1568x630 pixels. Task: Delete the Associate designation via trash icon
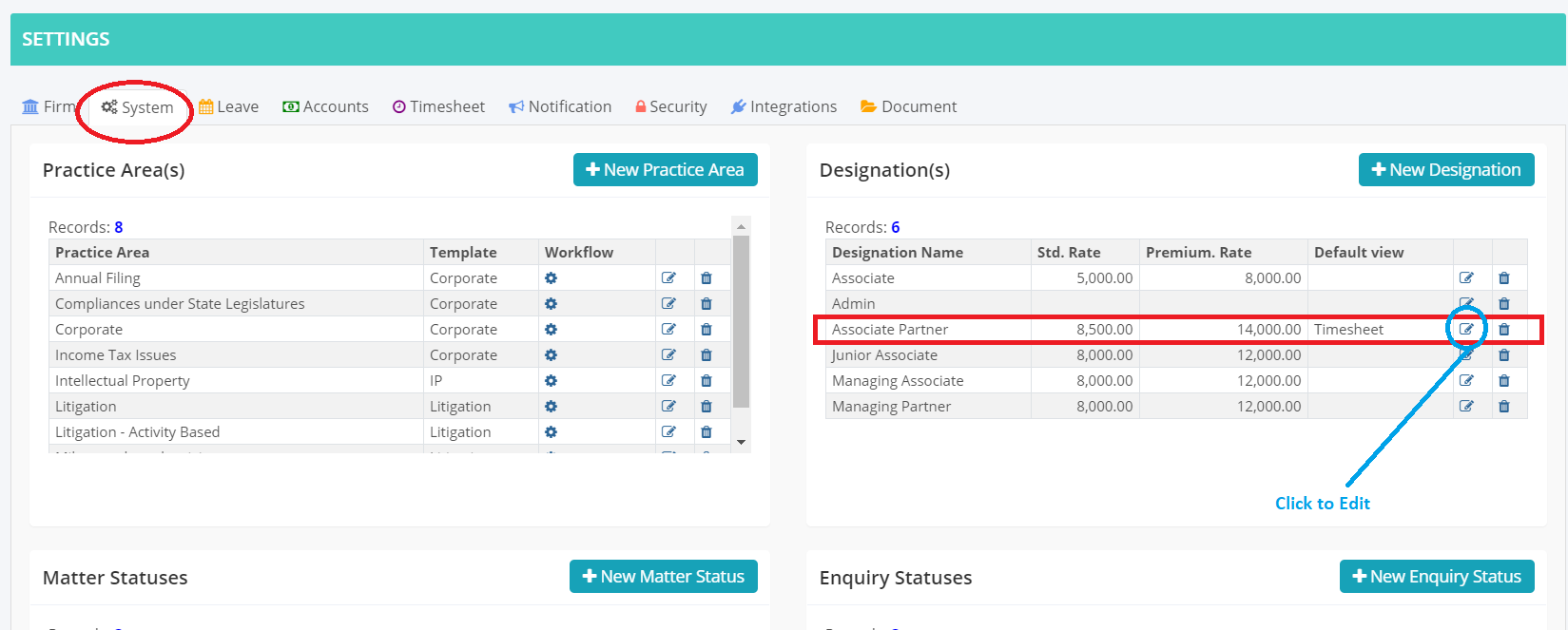(x=1503, y=278)
